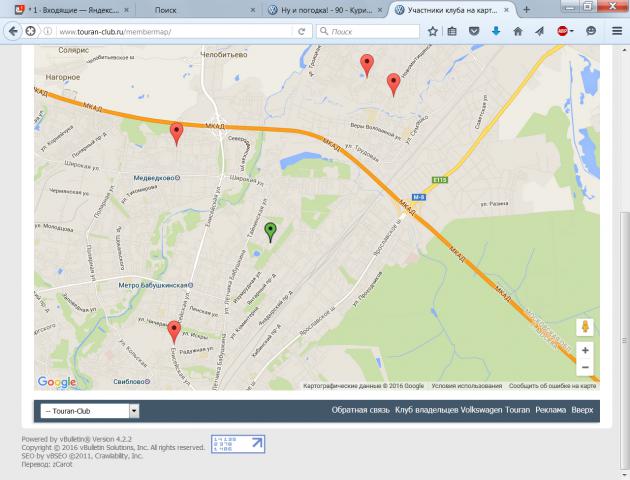Click the Нагорное place label
Viewport: 630px width, 480px height.
click(63, 77)
